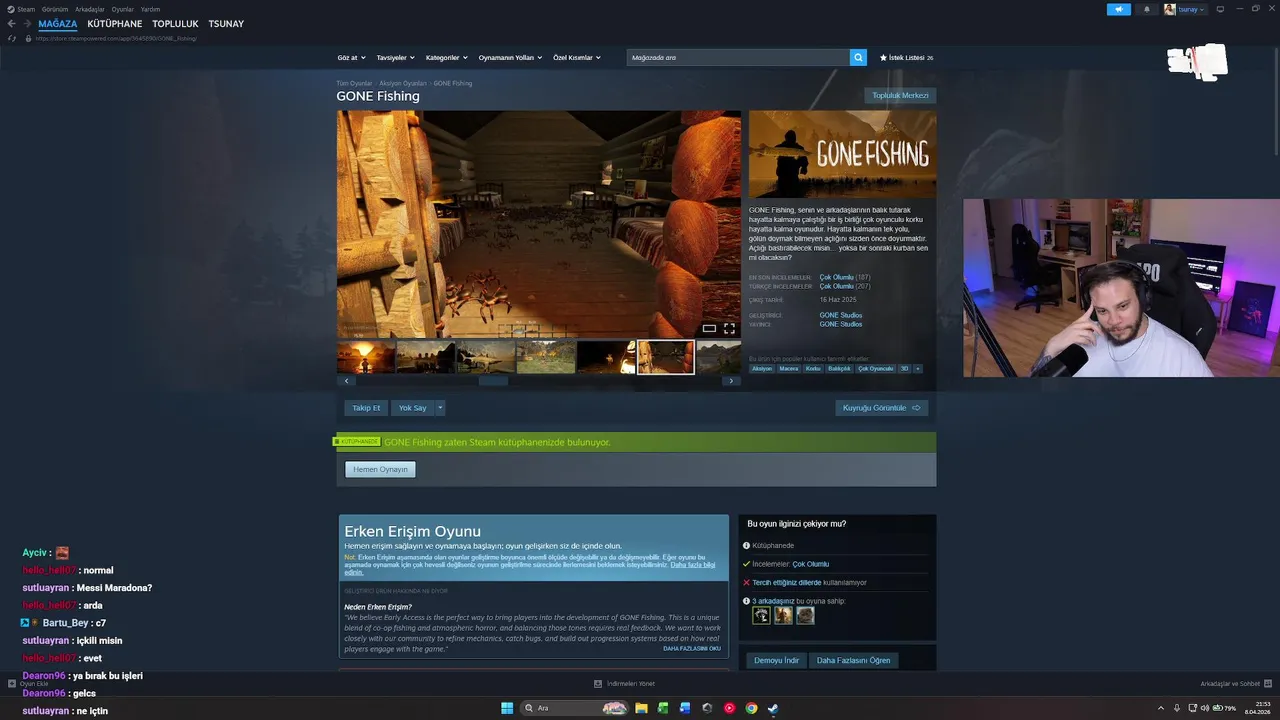This screenshot has width=1280, height=720.
Task: Toggle fullscreen on screenshot viewer
Action: (x=729, y=328)
